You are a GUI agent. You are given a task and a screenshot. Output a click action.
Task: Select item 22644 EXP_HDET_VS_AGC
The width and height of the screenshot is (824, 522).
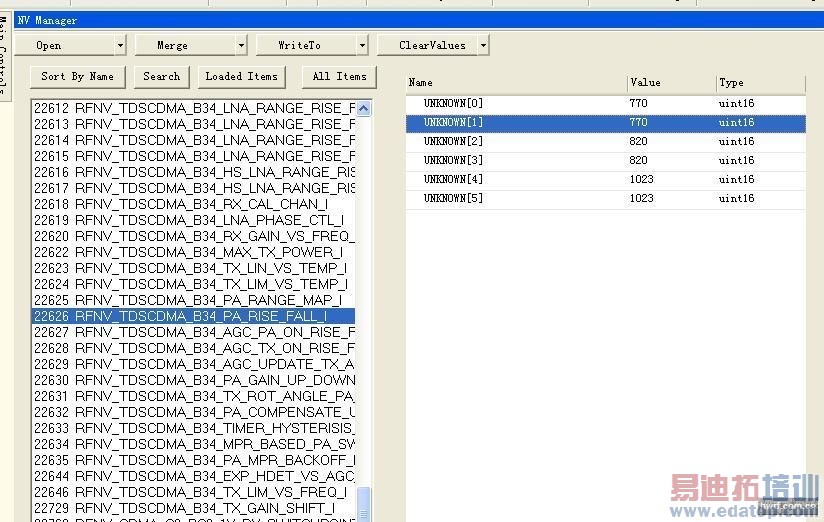[194, 476]
